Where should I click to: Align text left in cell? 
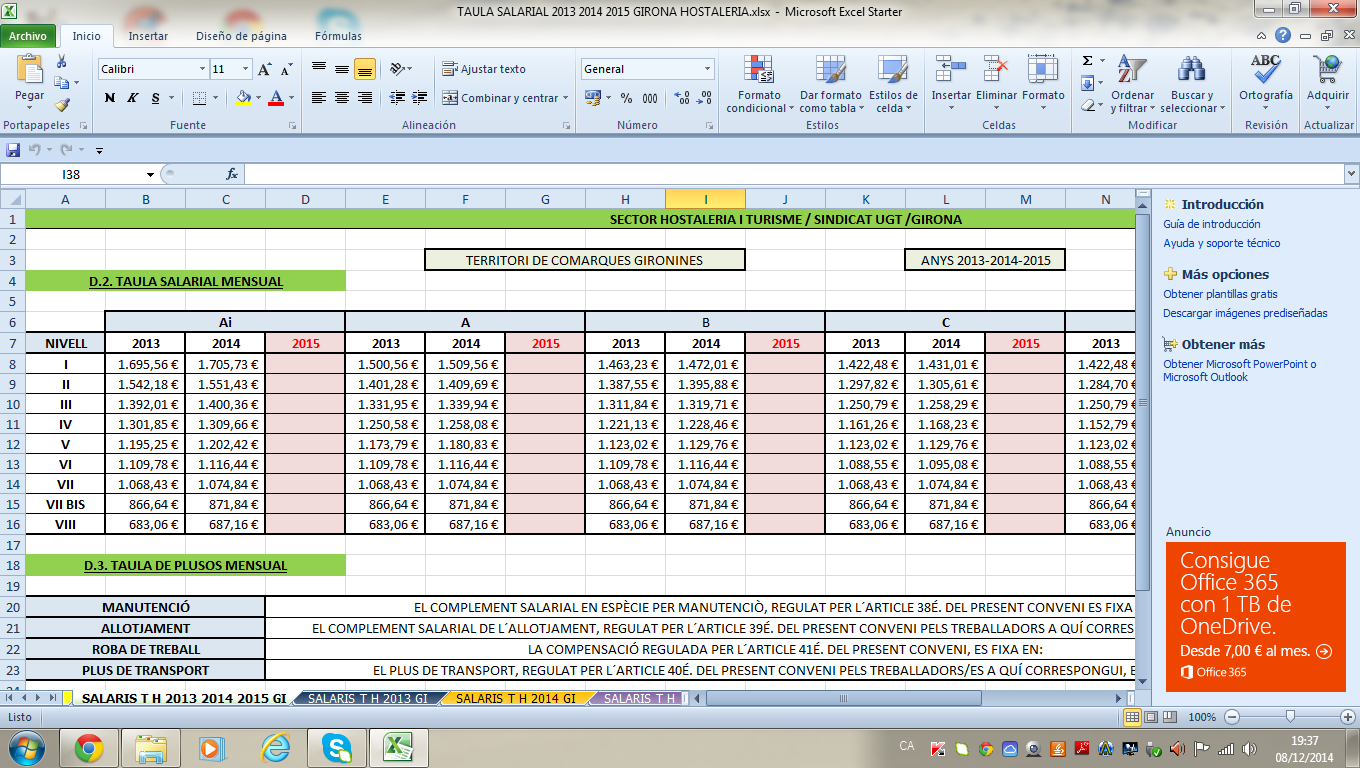pyautogui.click(x=319, y=98)
